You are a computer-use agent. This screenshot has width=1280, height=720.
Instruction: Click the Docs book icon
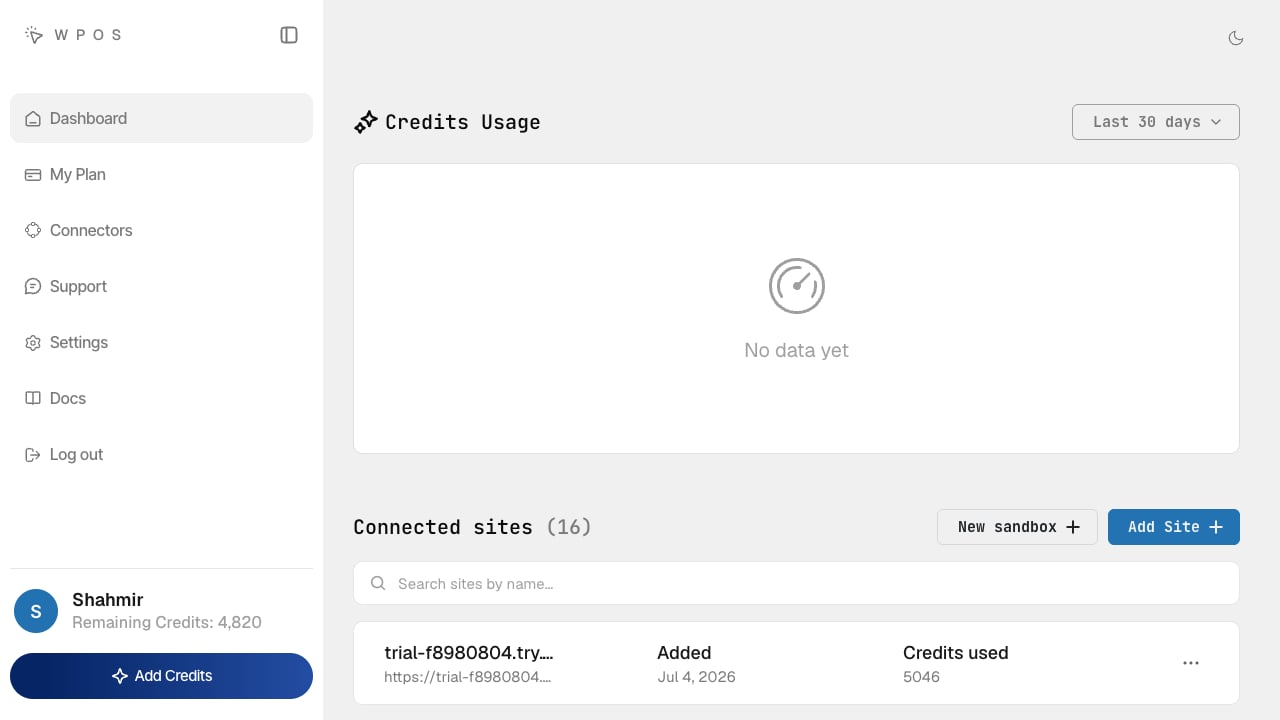pyautogui.click(x=32, y=398)
